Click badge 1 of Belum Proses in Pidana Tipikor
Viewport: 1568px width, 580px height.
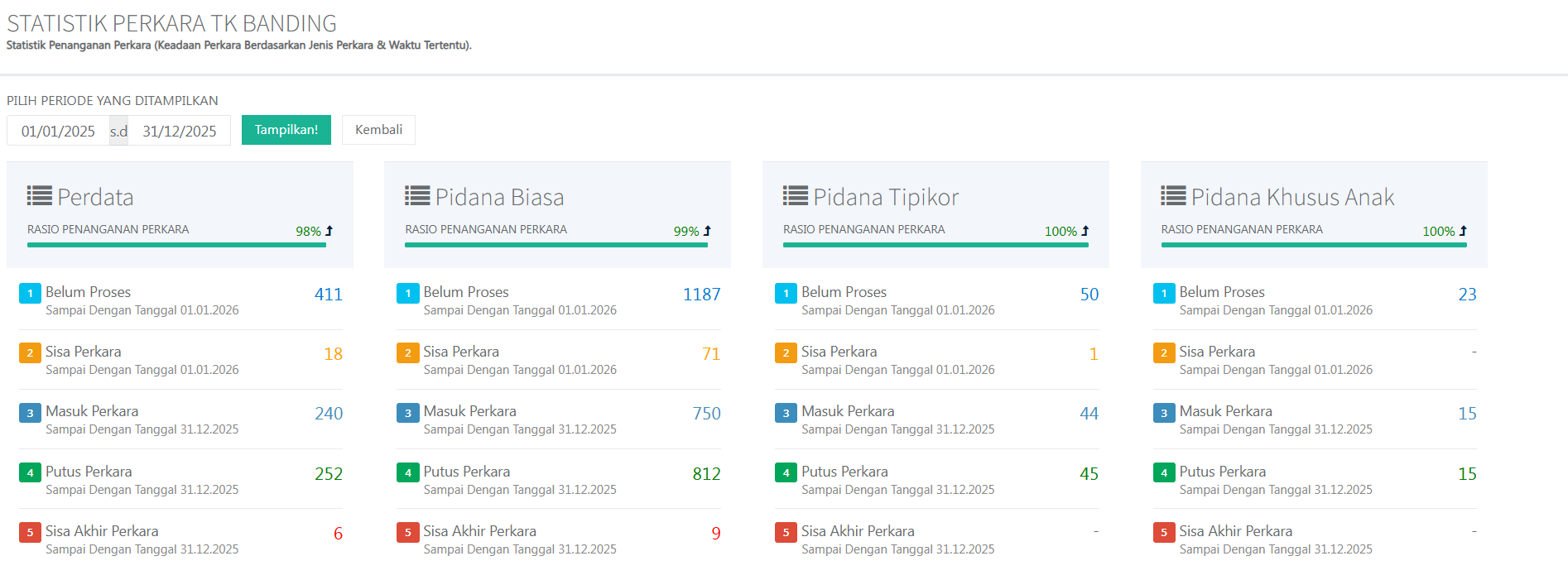[x=786, y=293]
